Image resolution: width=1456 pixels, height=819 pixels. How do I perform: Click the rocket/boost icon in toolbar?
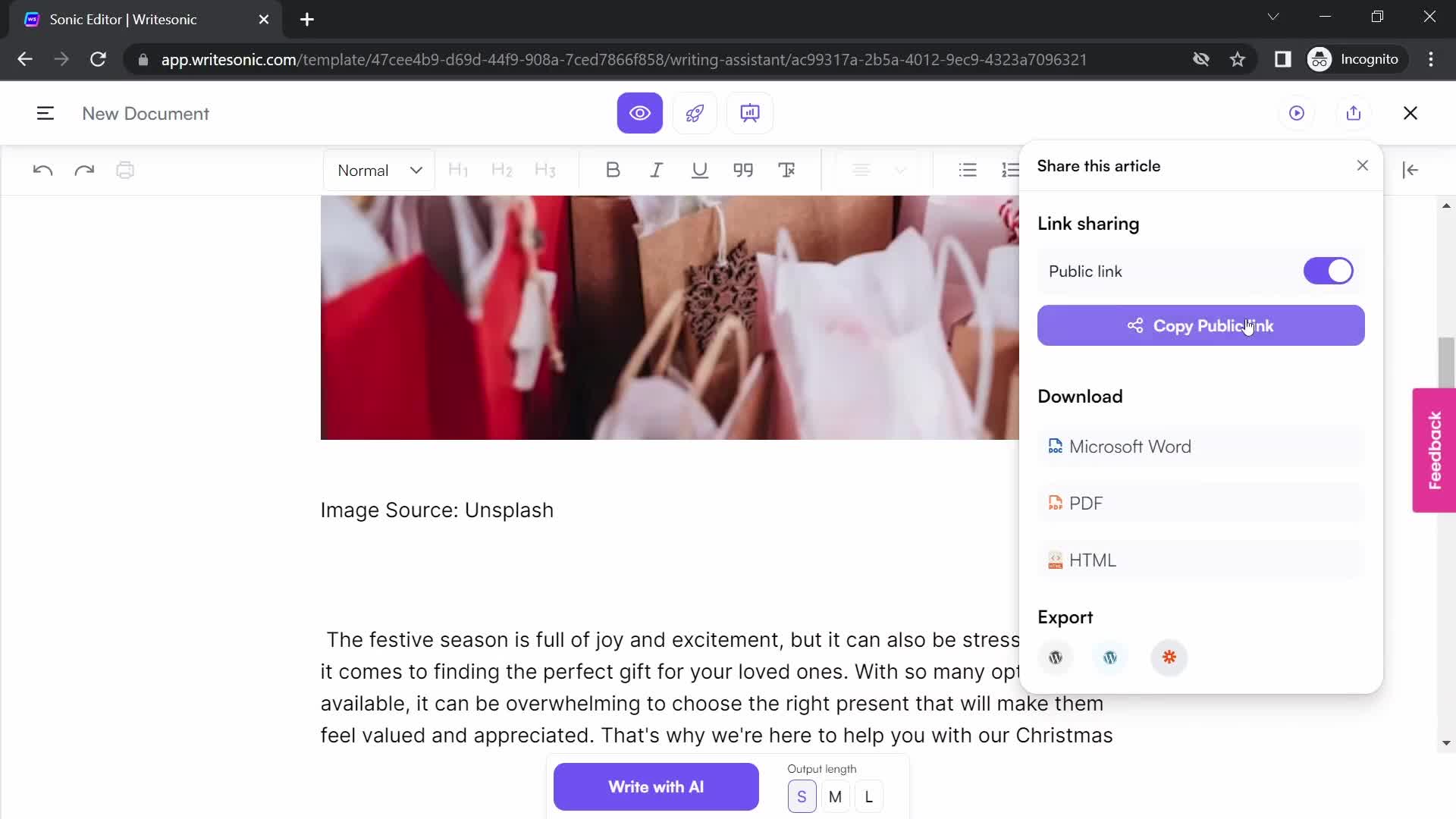[x=694, y=113]
